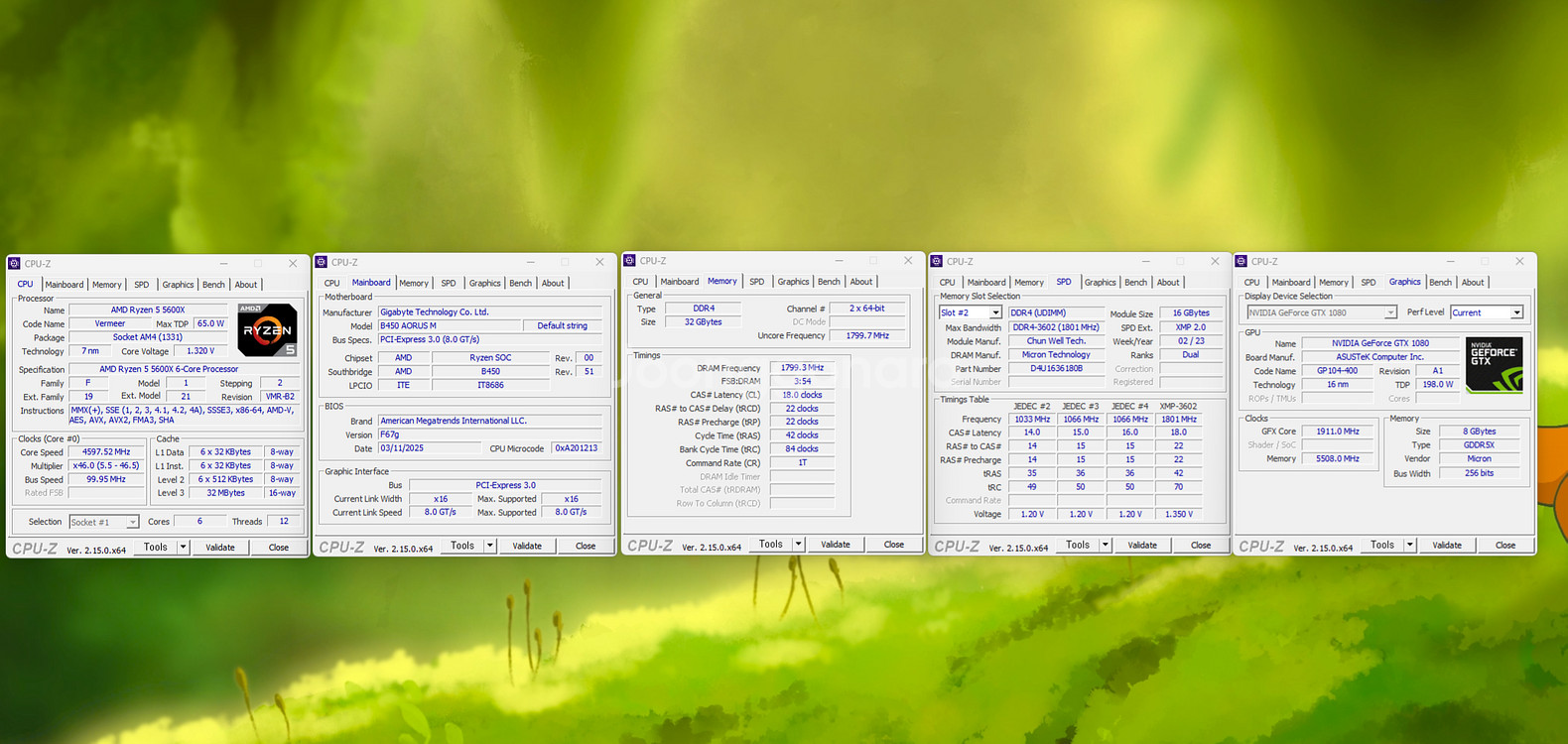The width and height of the screenshot is (1568, 744).
Task: Click the GFX Core 1911.0 MHz value
Action: point(1338,432)
